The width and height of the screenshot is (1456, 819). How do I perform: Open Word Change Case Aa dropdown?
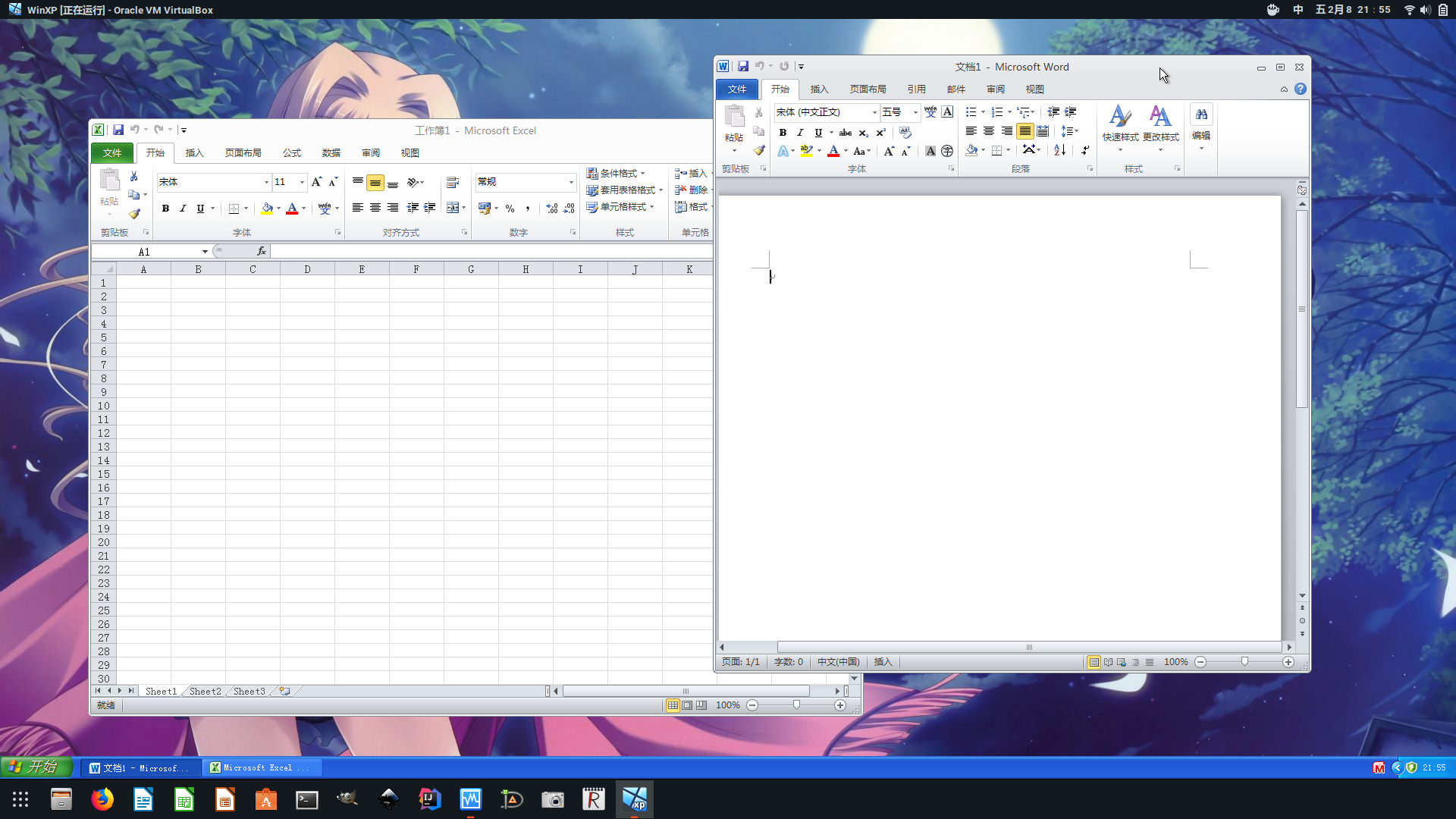862,151
